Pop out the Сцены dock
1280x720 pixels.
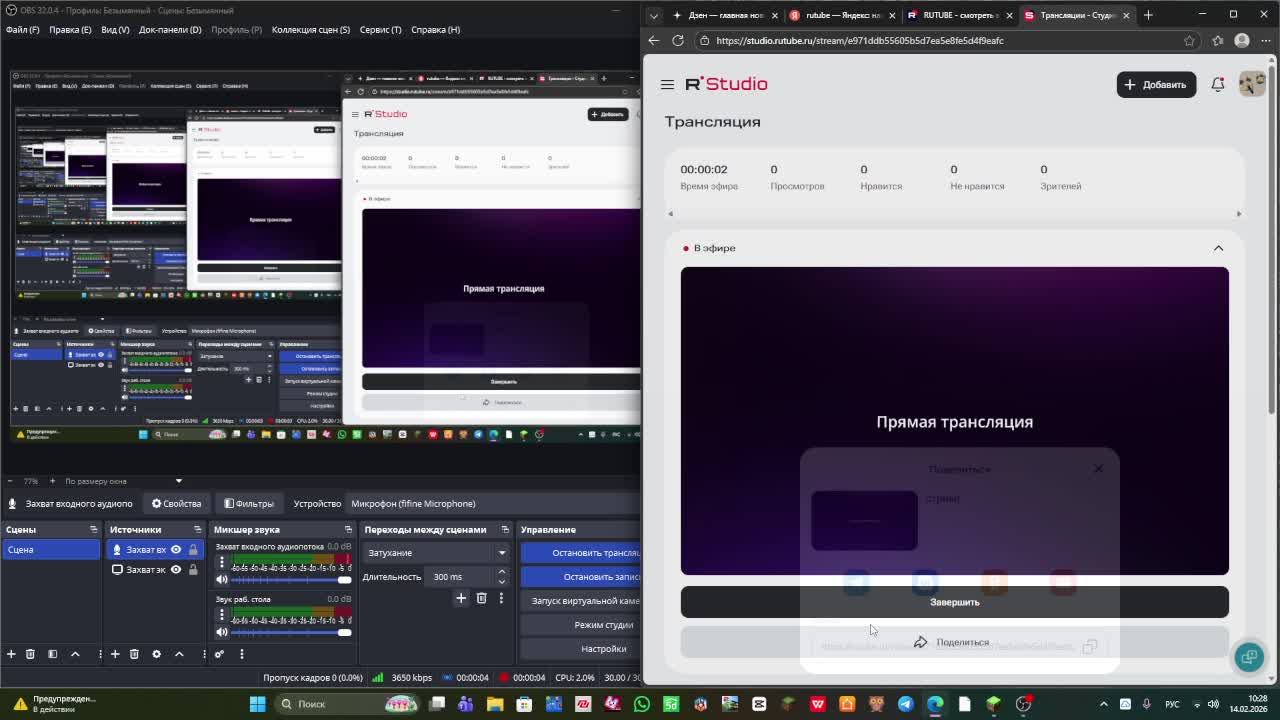[93, 530]
